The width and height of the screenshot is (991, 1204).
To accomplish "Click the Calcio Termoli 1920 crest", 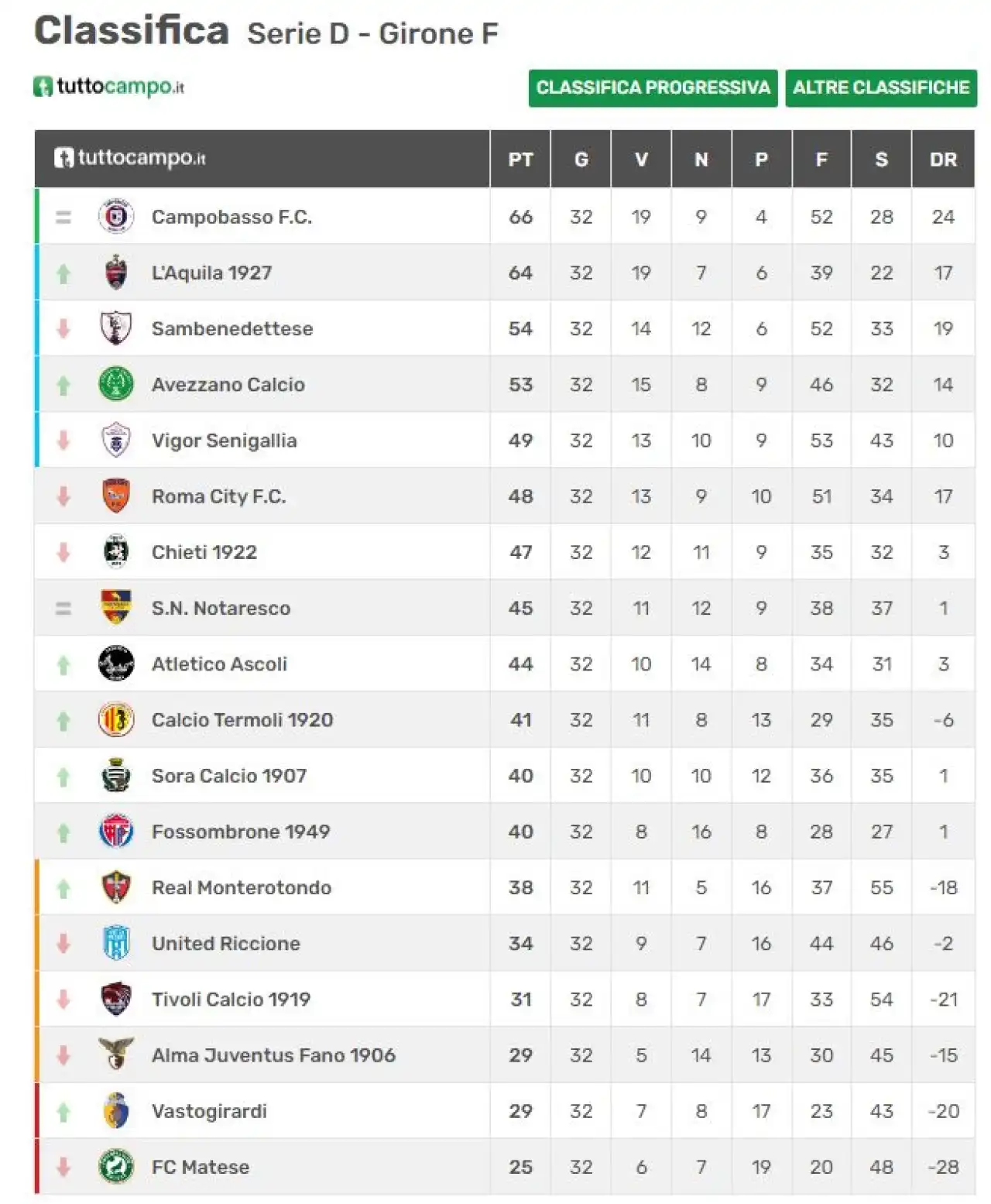I will pos(116,719).
